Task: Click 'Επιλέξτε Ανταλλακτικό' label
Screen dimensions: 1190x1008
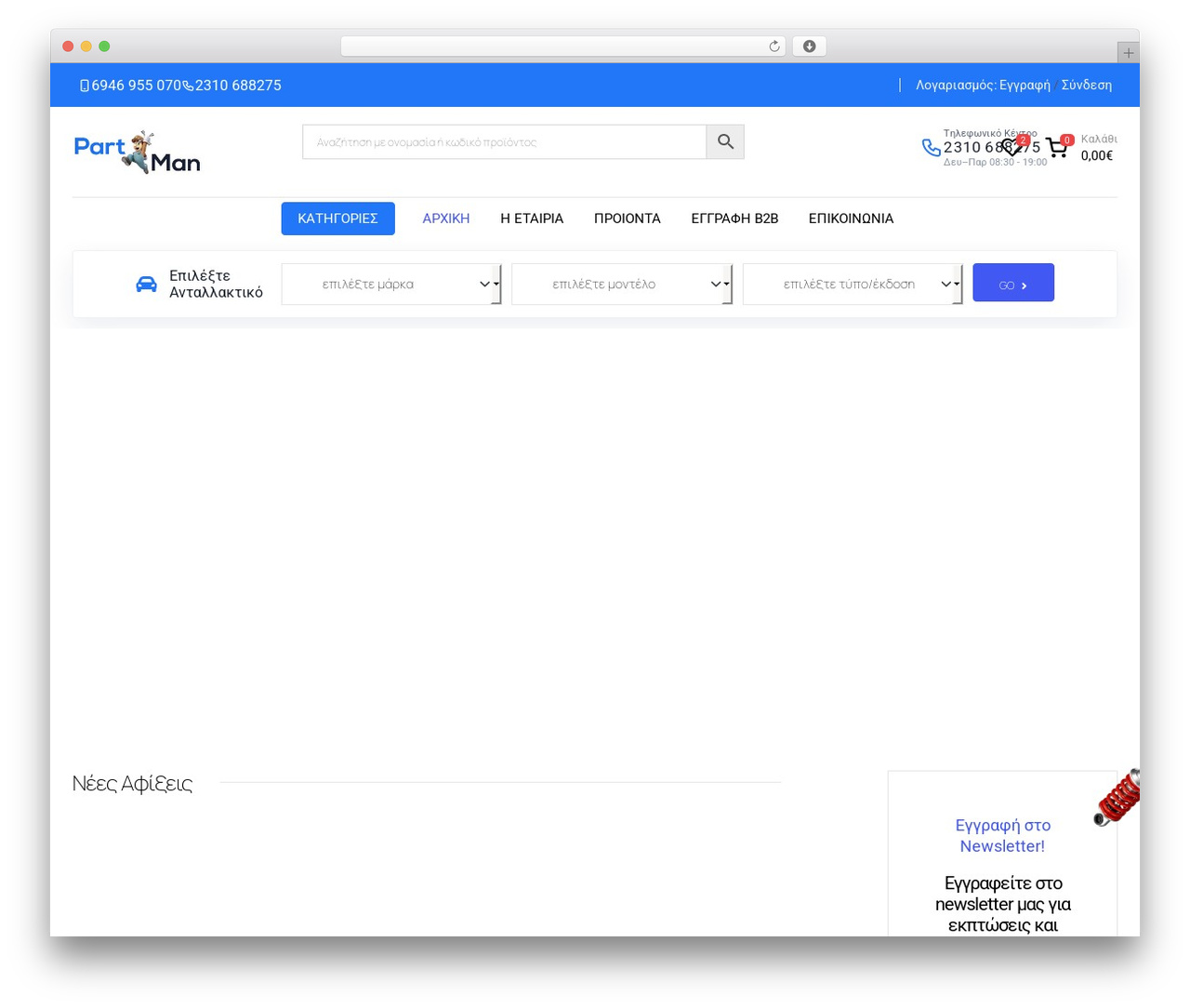Action: 216,284
